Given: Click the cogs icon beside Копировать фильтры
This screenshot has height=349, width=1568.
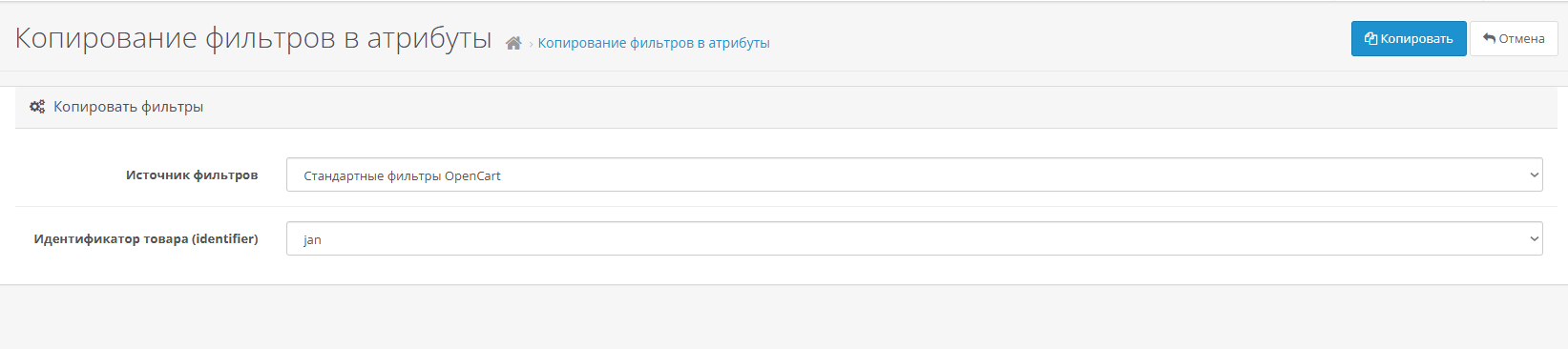Looking at the screenshot, I should 37,107.
